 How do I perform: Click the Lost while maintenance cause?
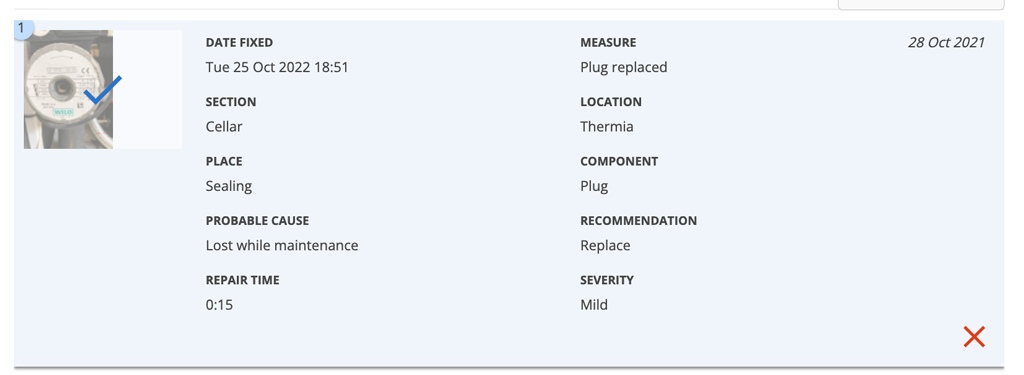pos(282,246)
